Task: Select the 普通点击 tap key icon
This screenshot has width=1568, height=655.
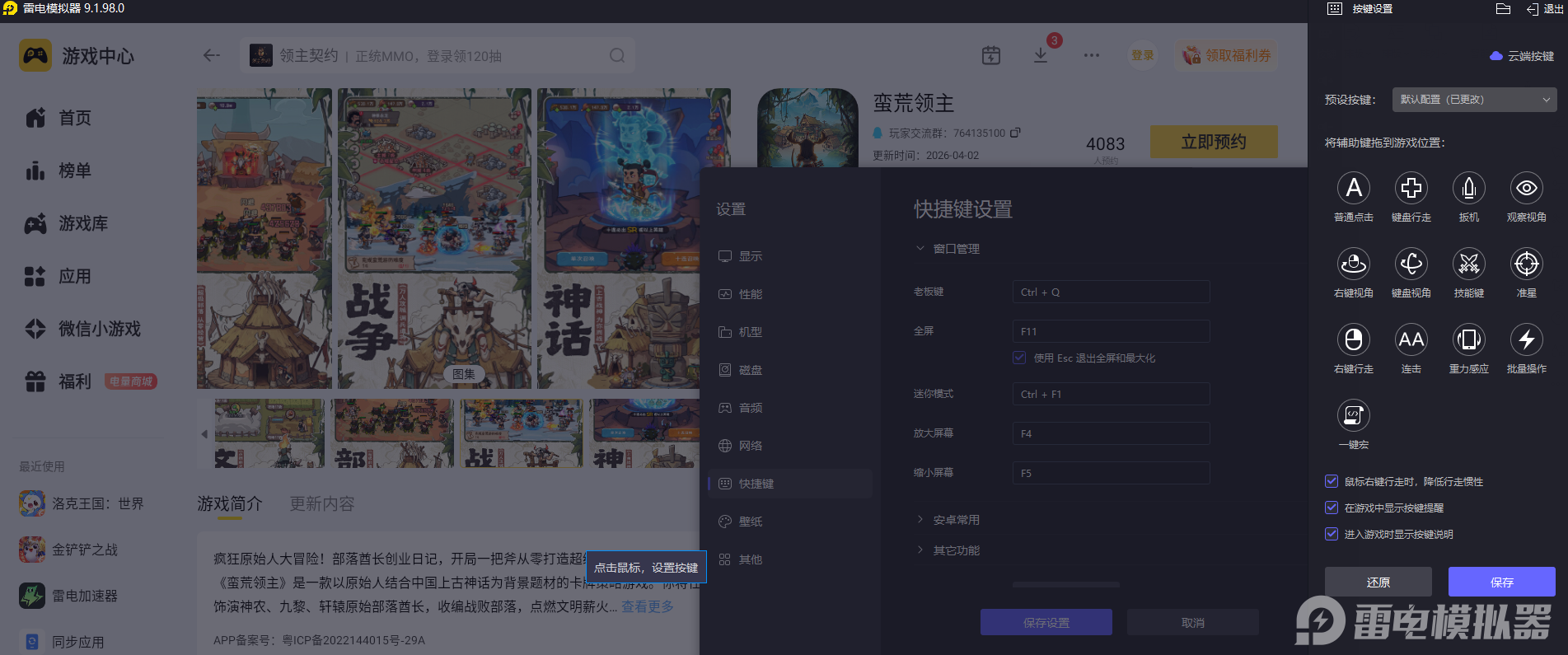Action: [x=1353, y=188]
